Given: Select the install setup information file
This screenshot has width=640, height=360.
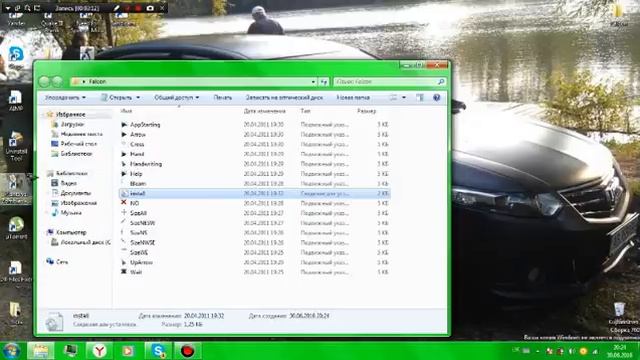Looking at the screenshot, I should point(255,193).
